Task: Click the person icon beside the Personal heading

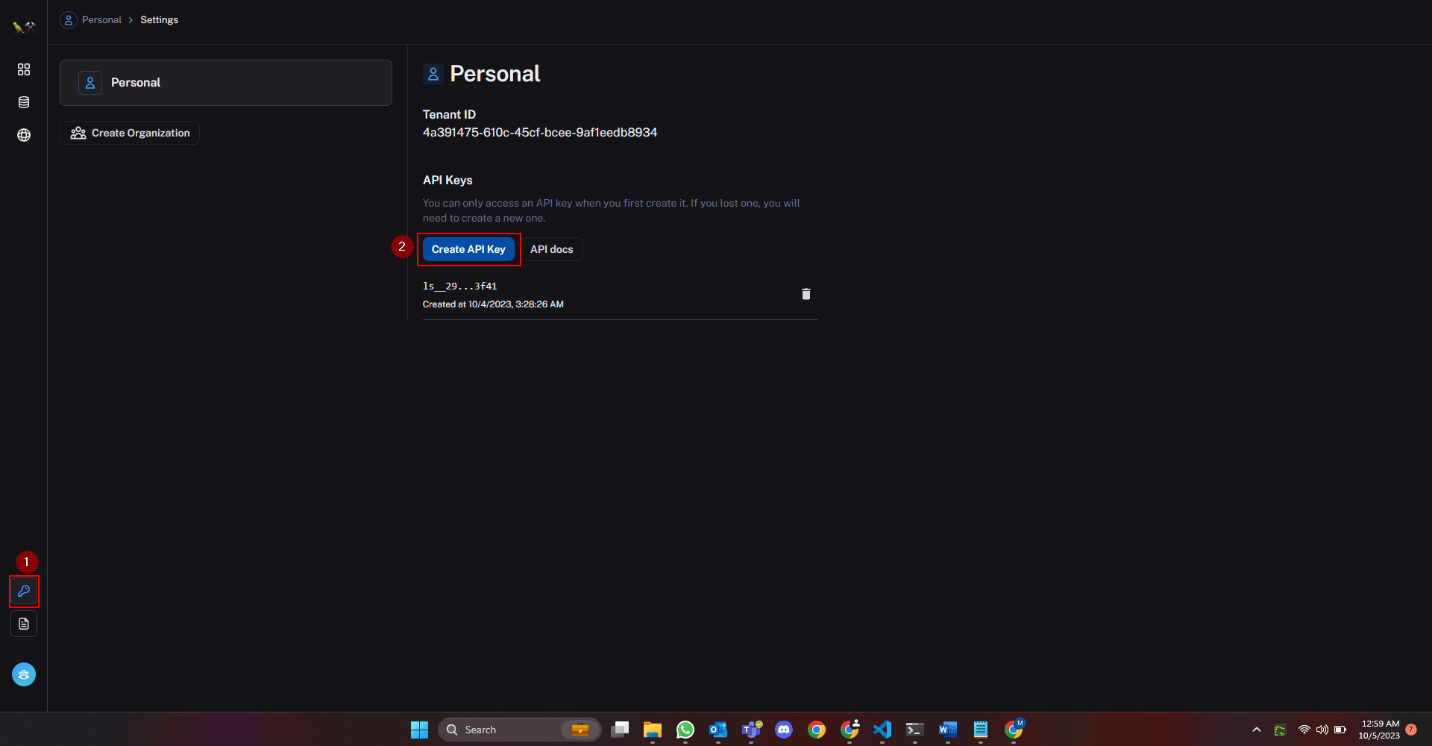Action: pos(432,73)
